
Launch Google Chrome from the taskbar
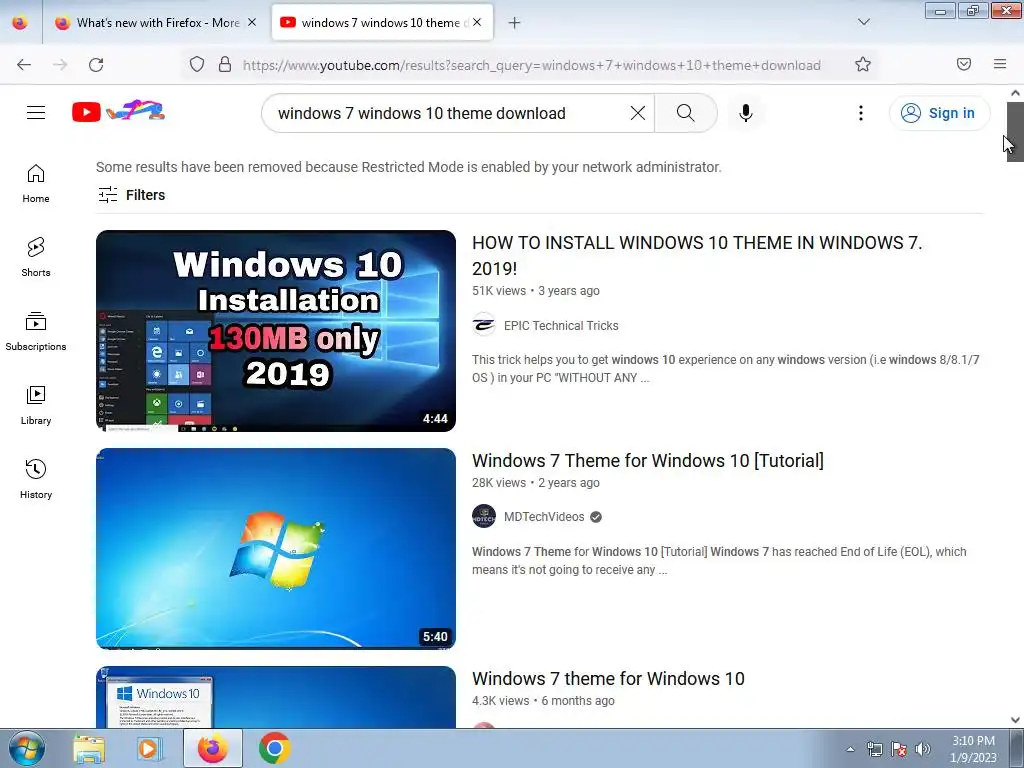[x=274, y=748]
